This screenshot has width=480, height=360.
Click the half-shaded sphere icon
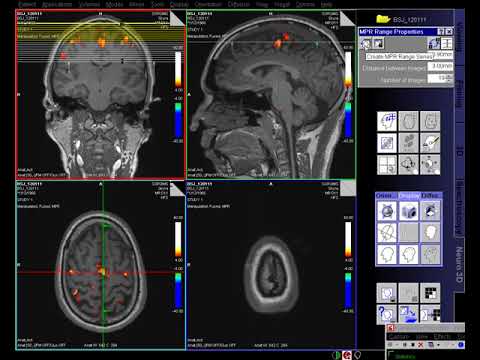click(x=430, y=211)
